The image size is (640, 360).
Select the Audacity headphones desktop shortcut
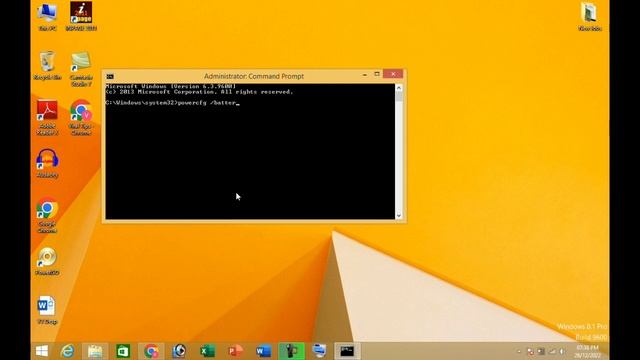47,163
